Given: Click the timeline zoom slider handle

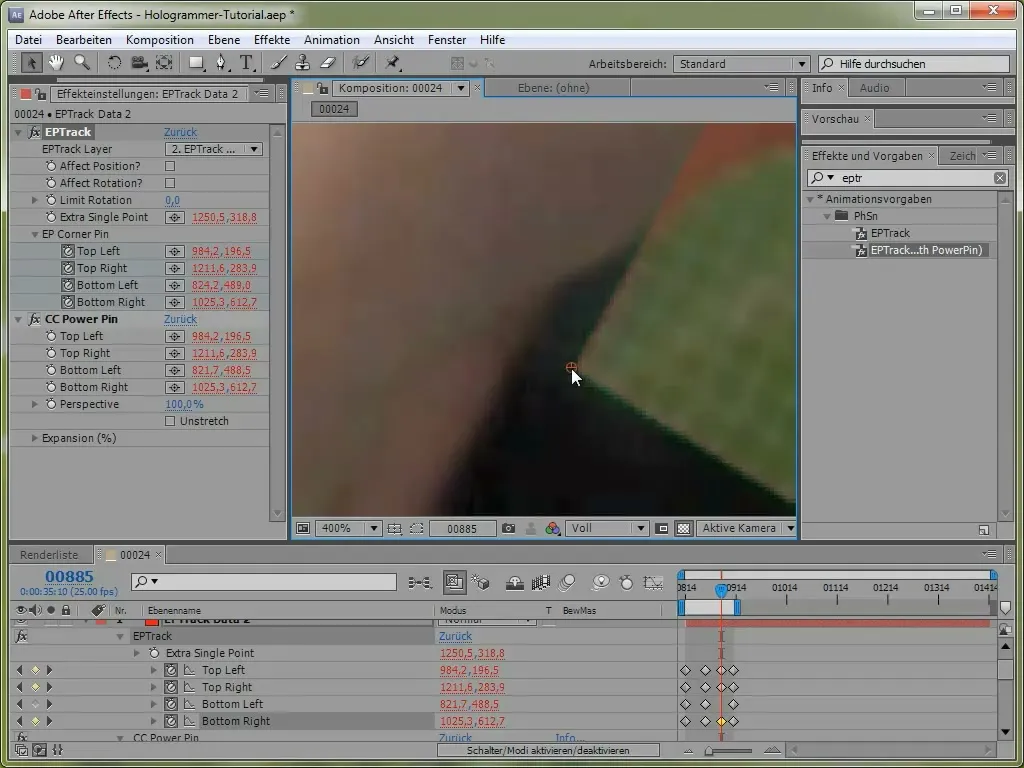Looking at the screenshot, I should click(709, 751).
